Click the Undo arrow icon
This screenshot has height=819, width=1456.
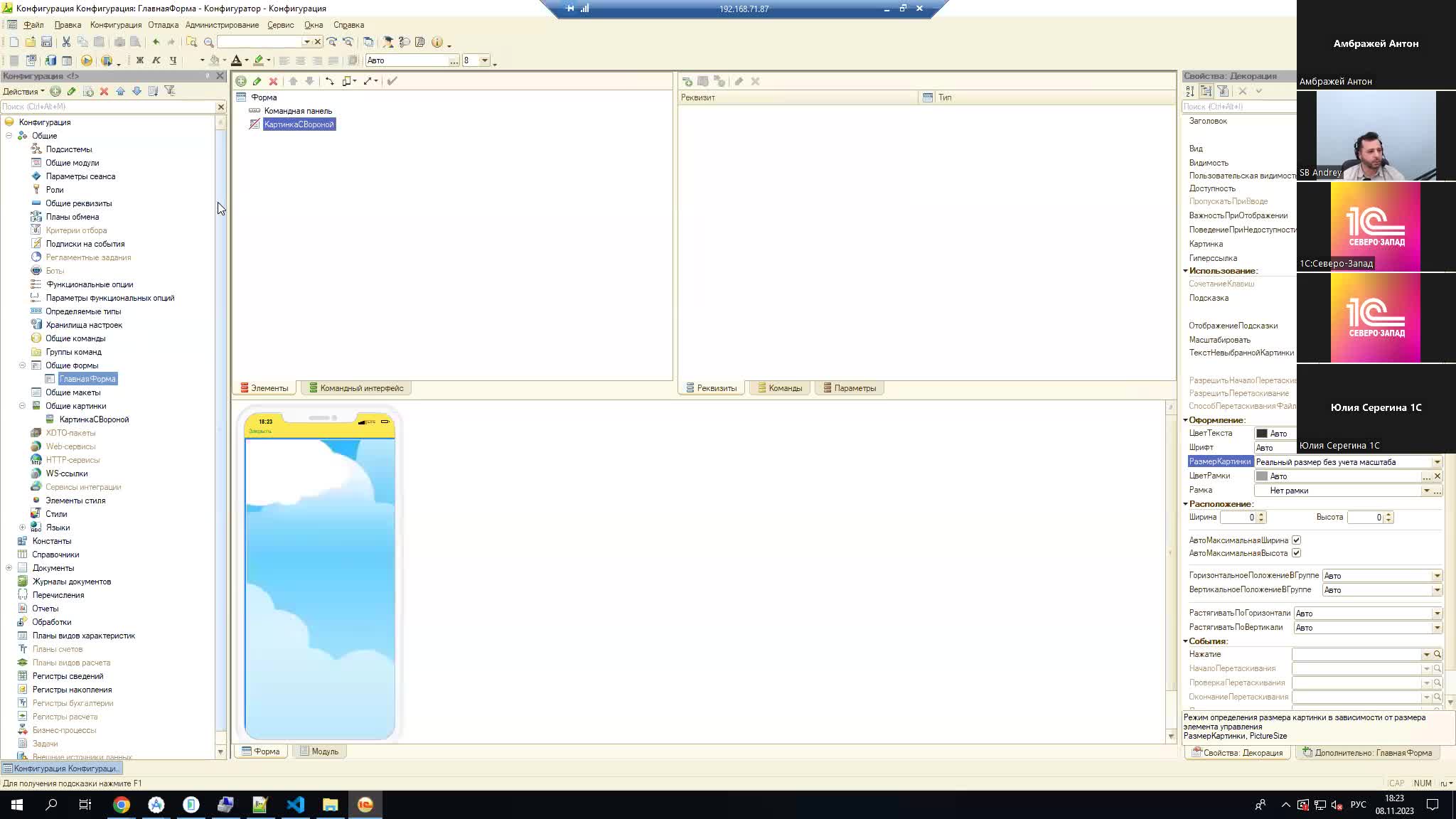click(x=156, y=42)
